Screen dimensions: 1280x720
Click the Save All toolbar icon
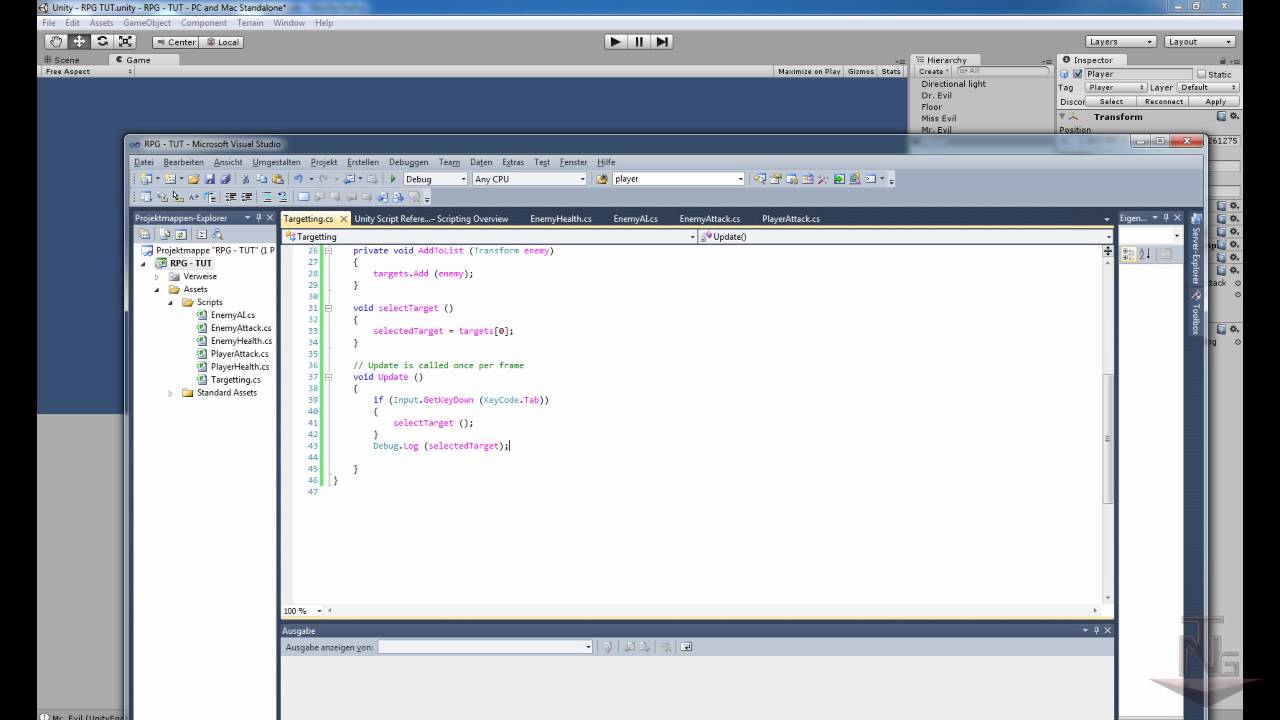[225, 179]
